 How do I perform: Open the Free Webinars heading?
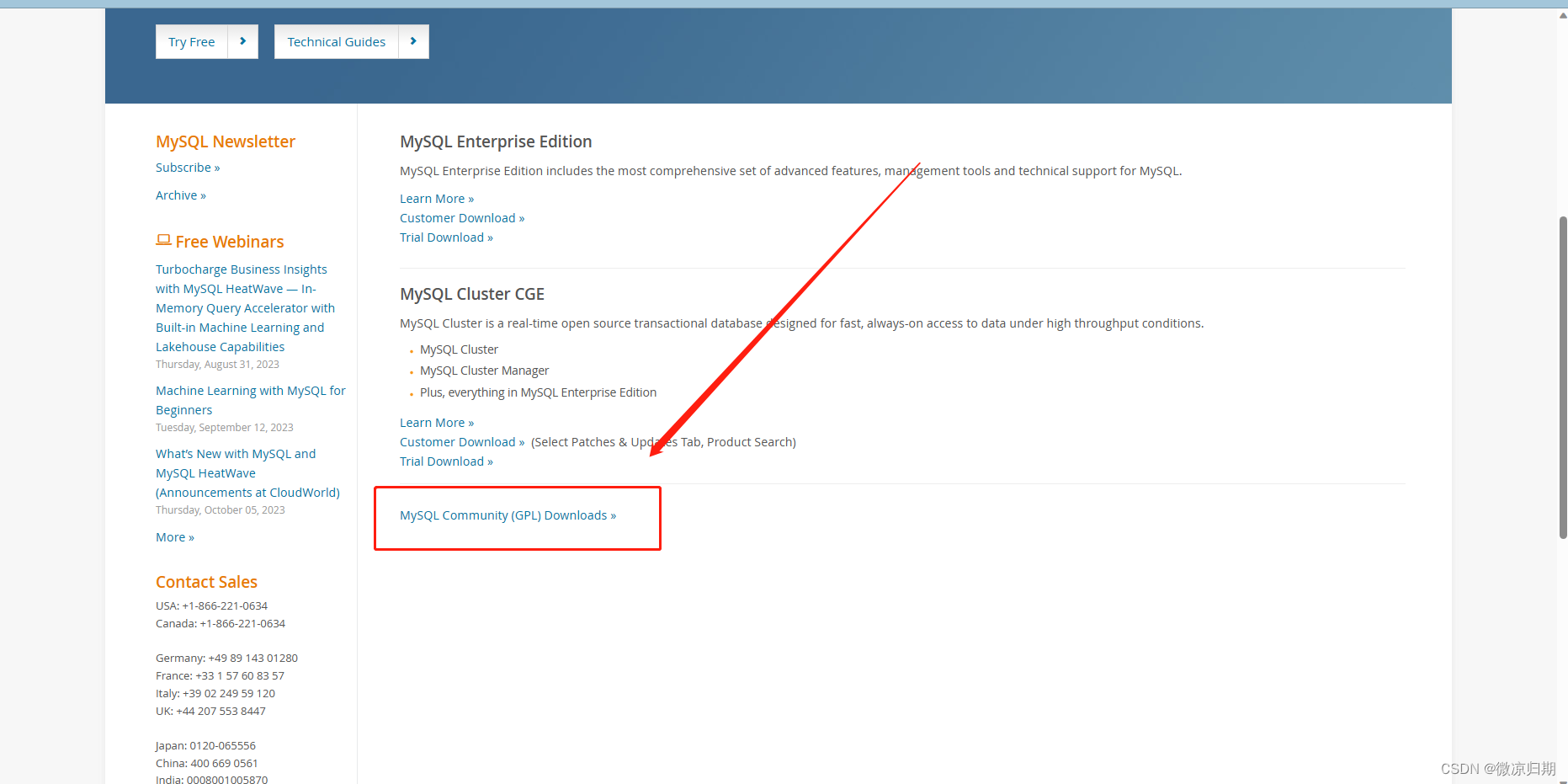pos(230,242)
